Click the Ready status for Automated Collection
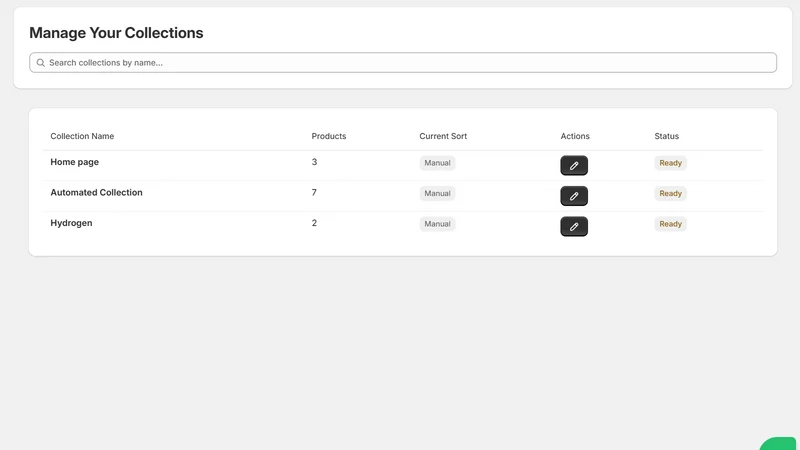 pos(670,193)
